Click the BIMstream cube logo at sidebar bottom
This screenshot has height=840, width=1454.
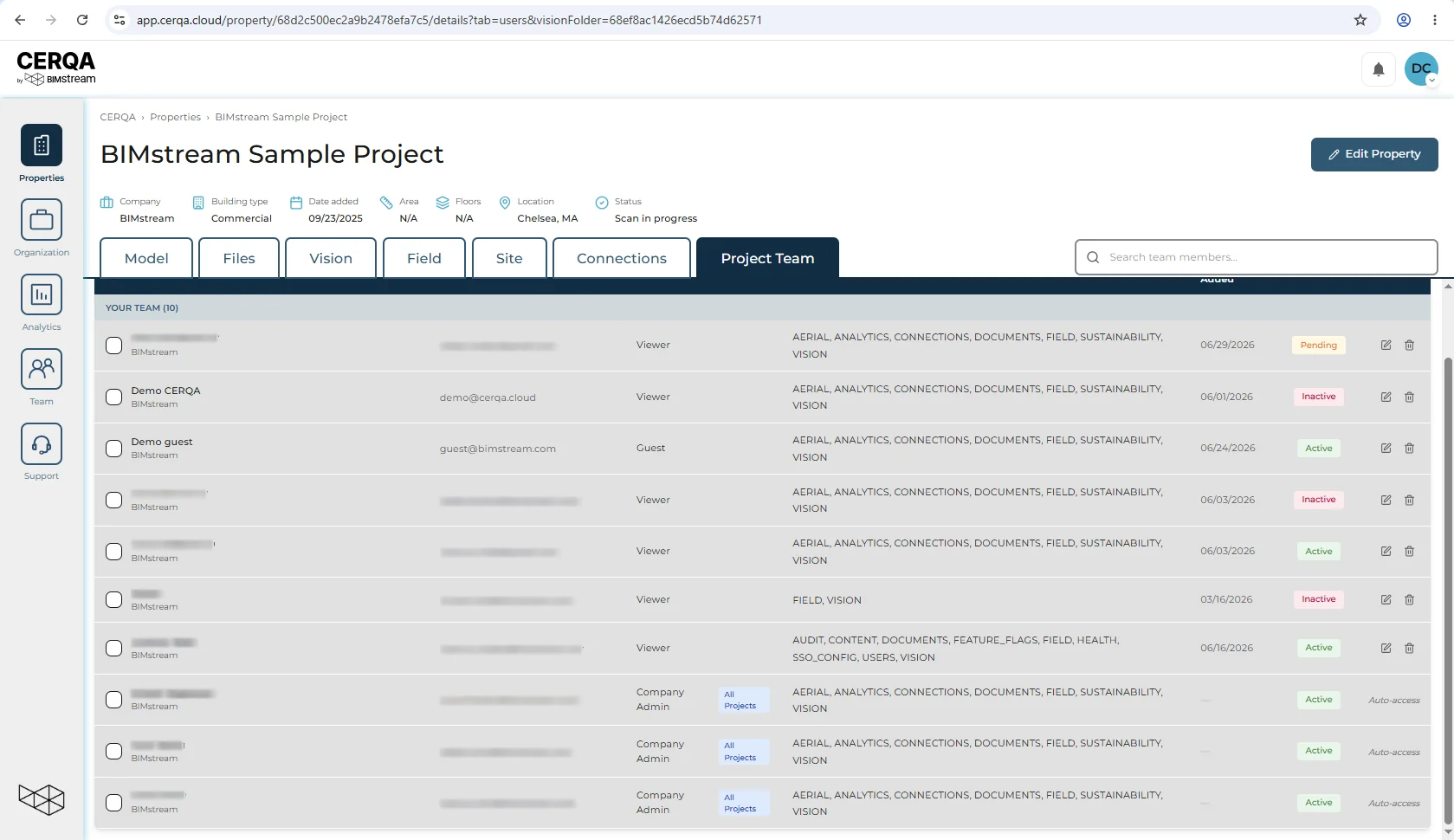pos(42,798)
